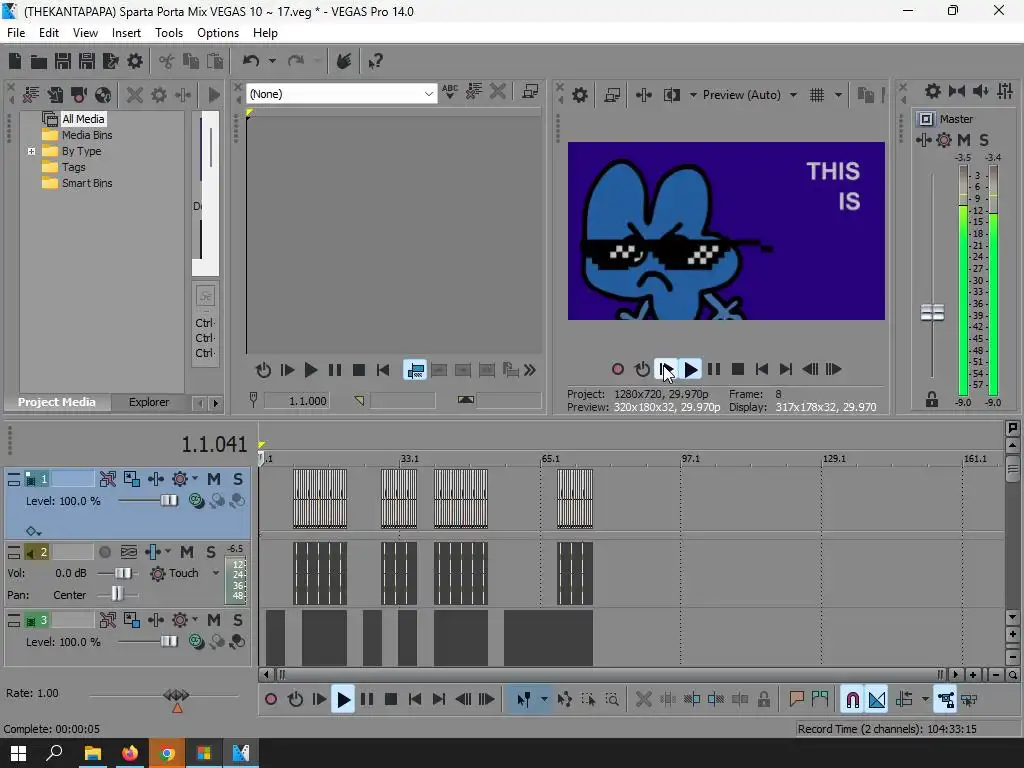
Task: Click the New project icon in toolbar
Action: click(14, 61)
